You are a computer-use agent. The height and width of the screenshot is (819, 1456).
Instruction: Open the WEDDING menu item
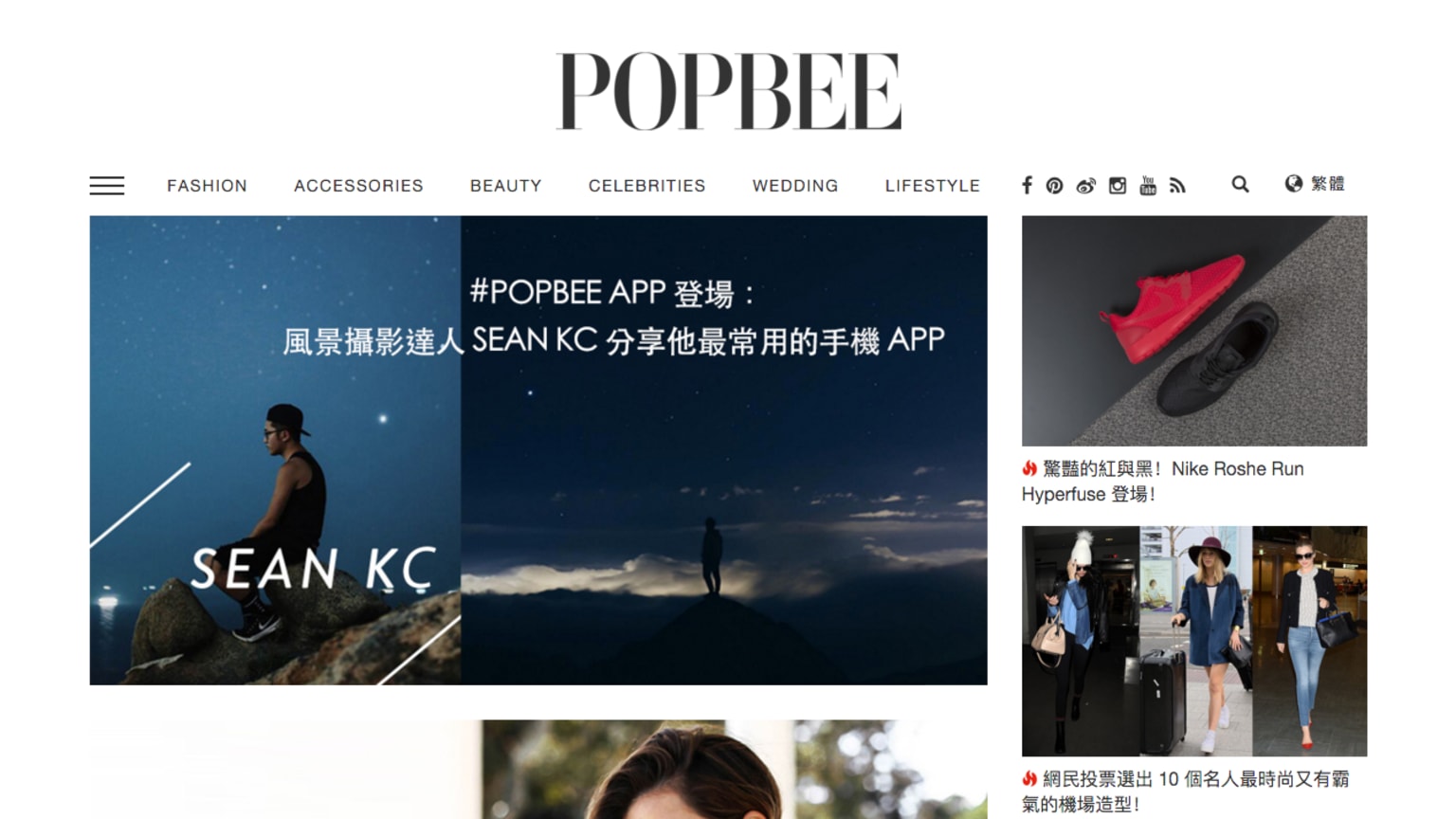click(x=795, y=186)
